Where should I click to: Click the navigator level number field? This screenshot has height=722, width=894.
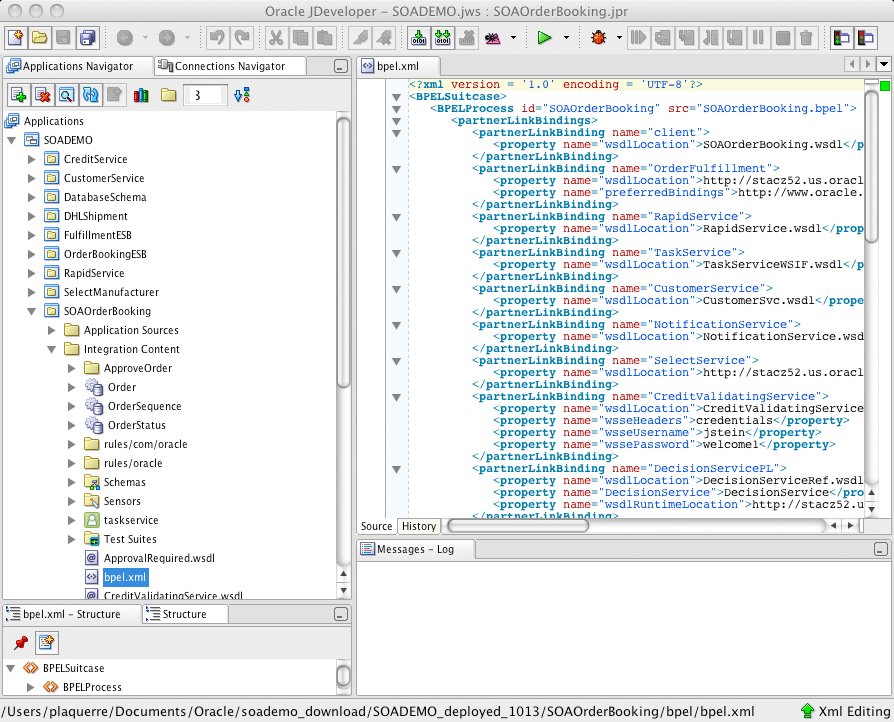tap(204, 95)
